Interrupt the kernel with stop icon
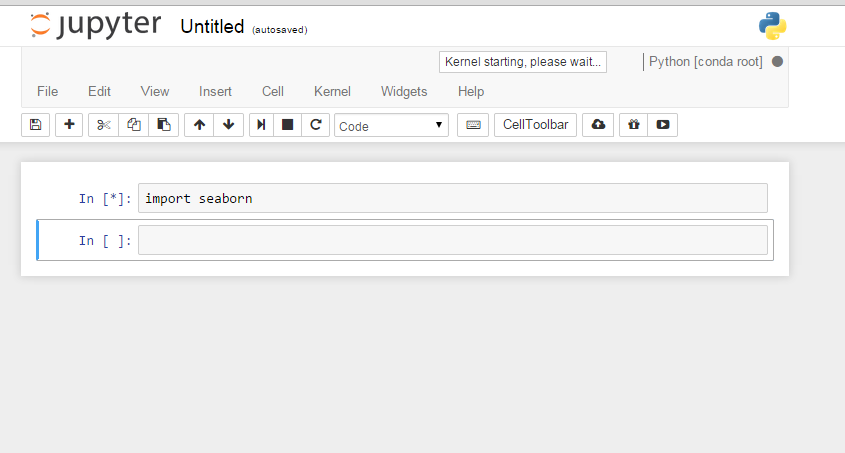The width and height of the screenshot is (845, 453). [288, 125]
